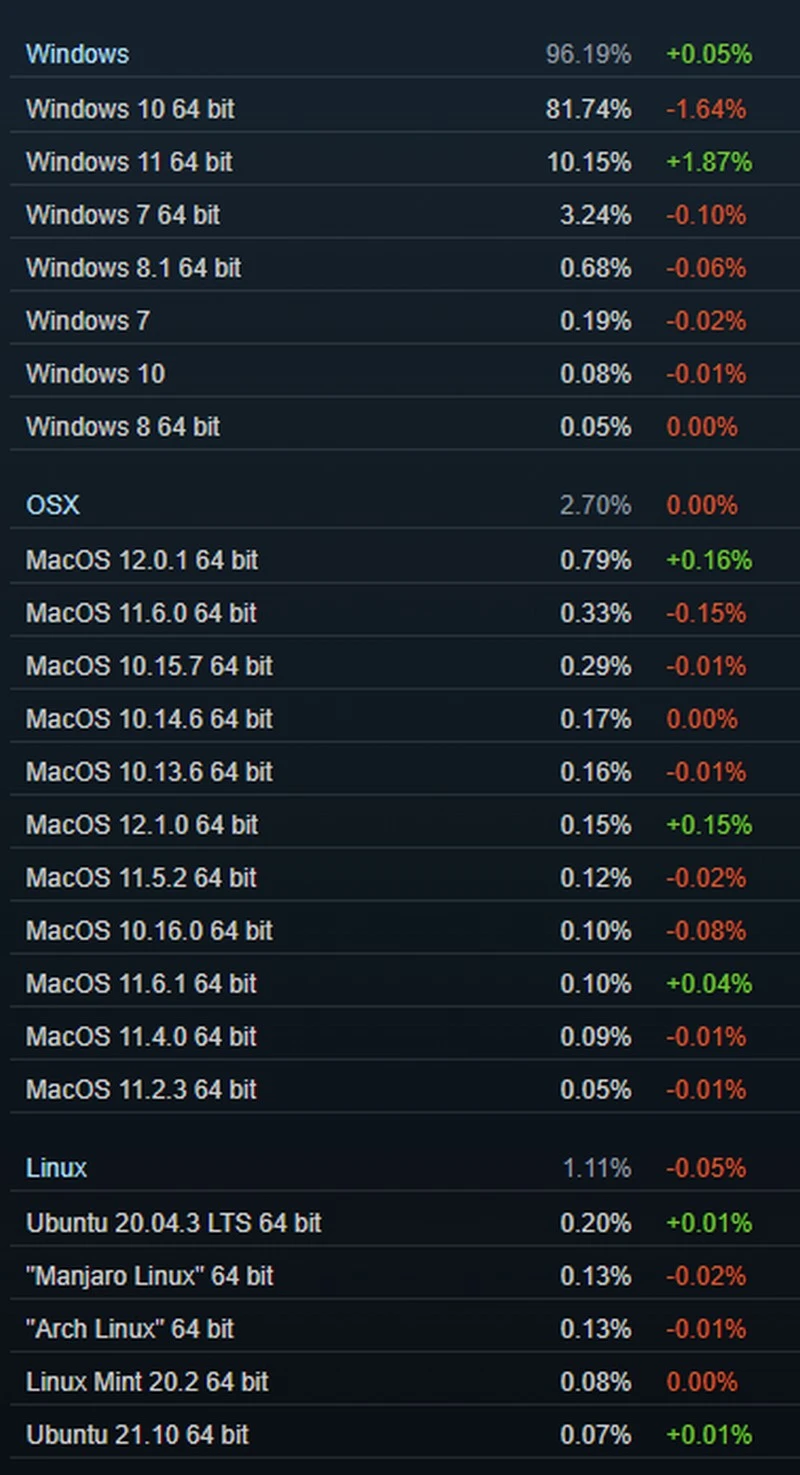Click the MacOS 11.6.0 64 bit label

(141, 613)
